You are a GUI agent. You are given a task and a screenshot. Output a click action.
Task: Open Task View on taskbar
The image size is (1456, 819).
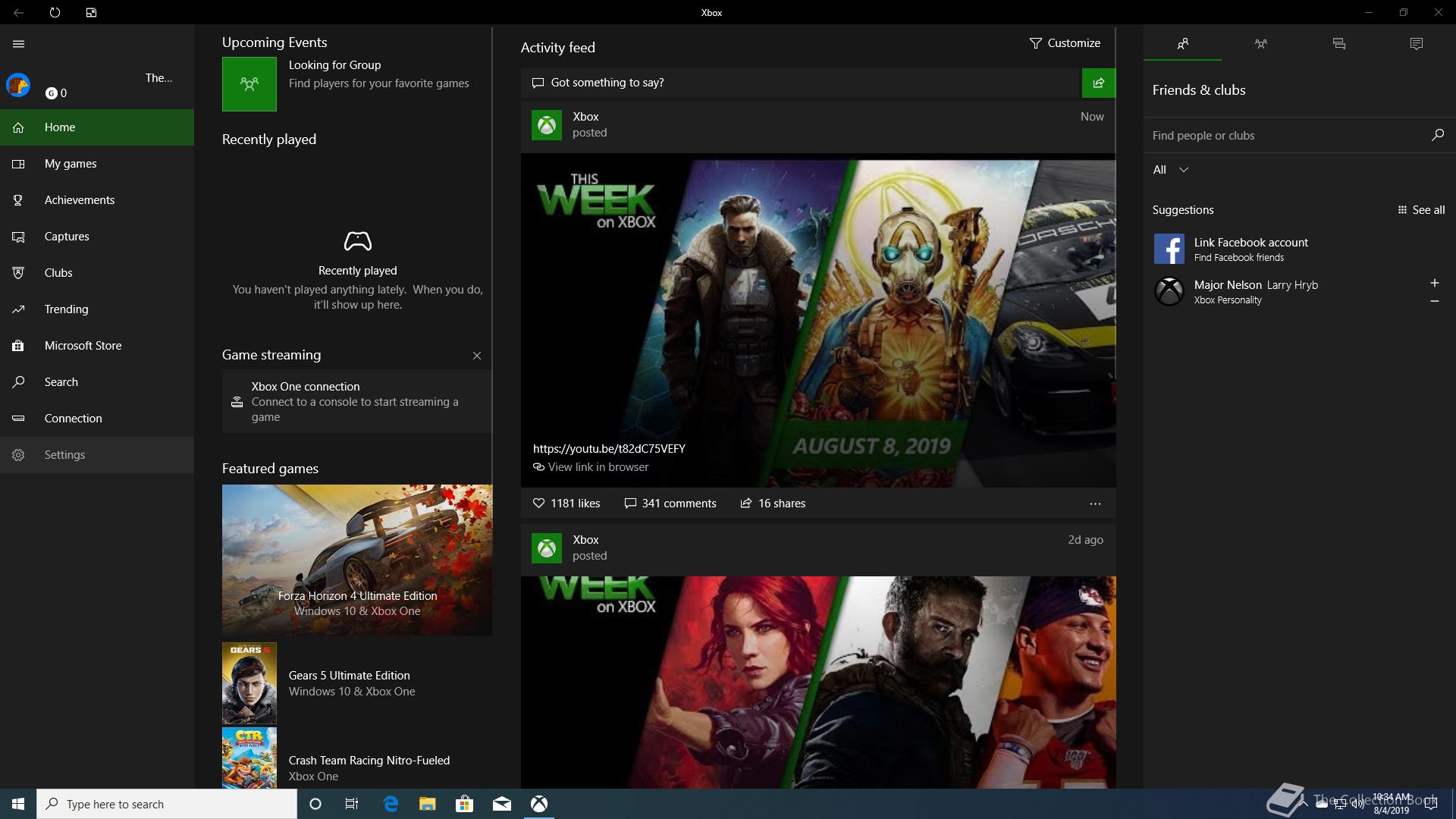[352, 804]
